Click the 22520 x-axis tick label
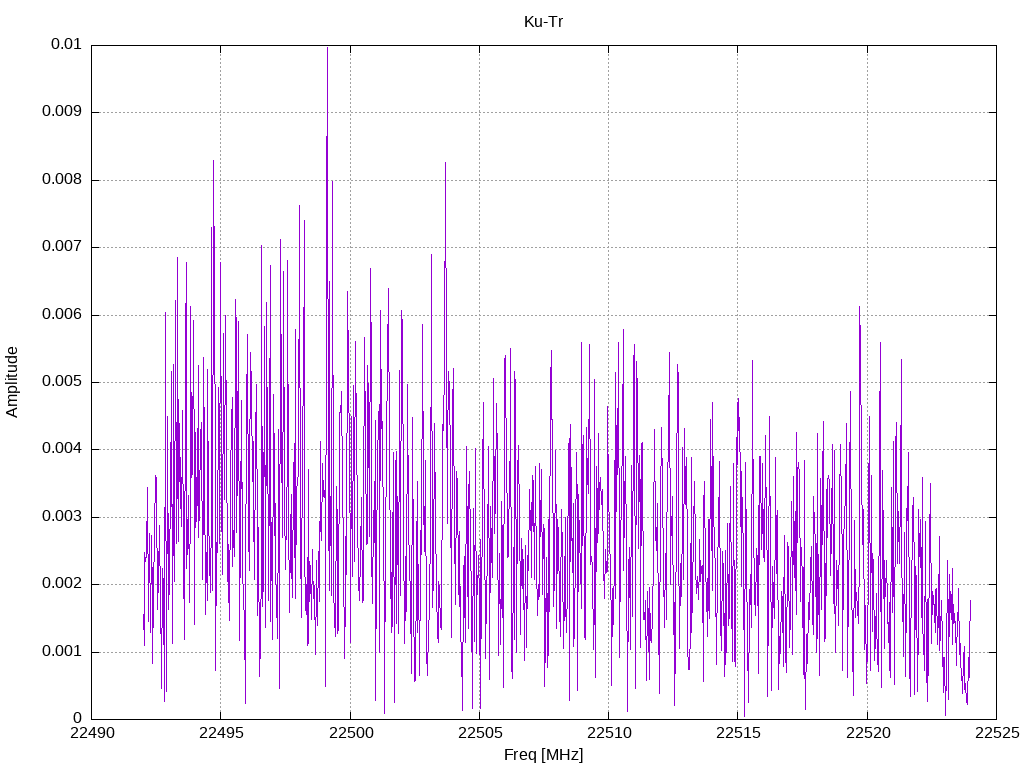This screenshot has height=768, width=1024. [x=869, y=733]
